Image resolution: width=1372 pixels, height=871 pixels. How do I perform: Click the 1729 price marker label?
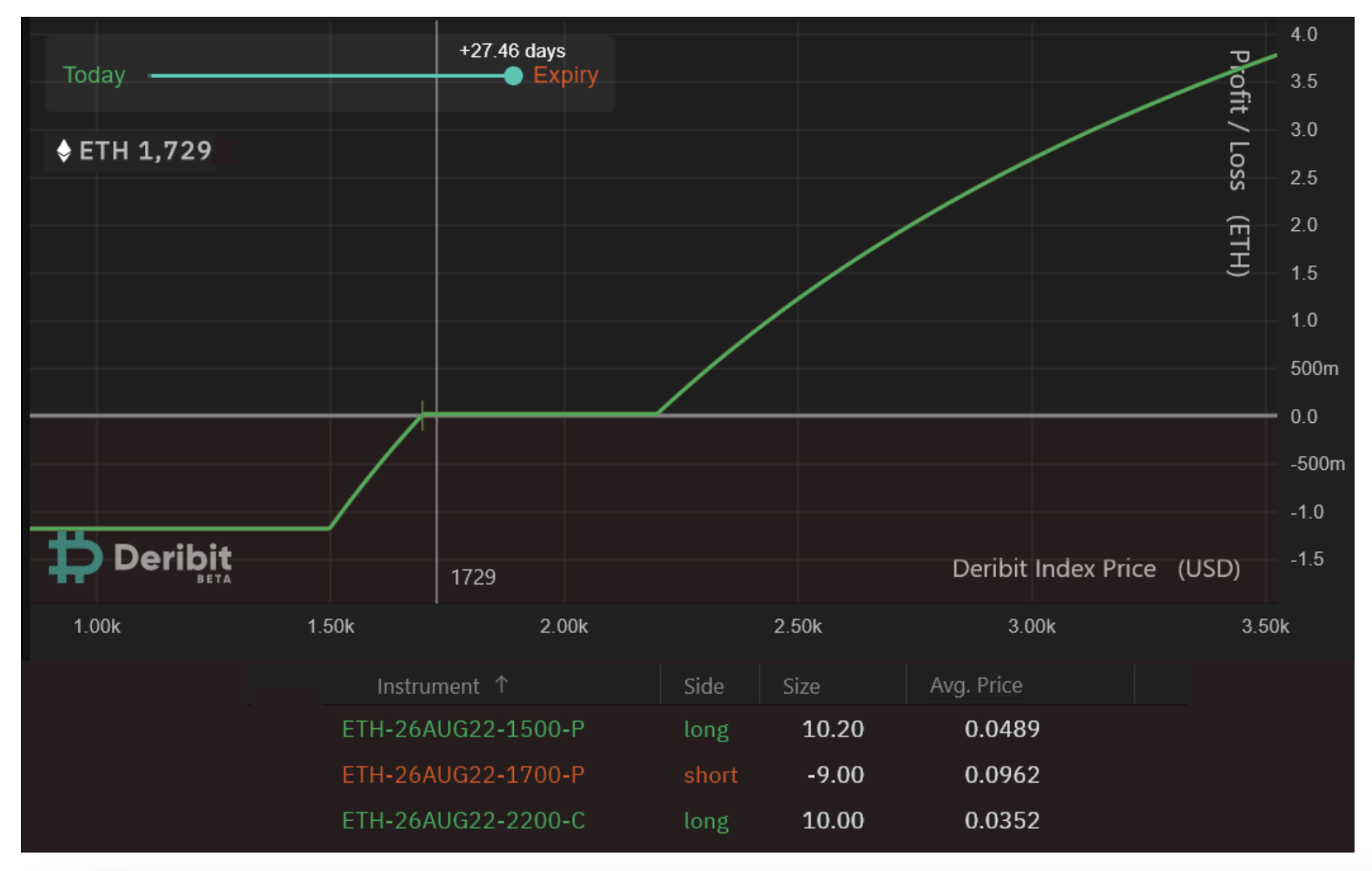click(473, 577)
